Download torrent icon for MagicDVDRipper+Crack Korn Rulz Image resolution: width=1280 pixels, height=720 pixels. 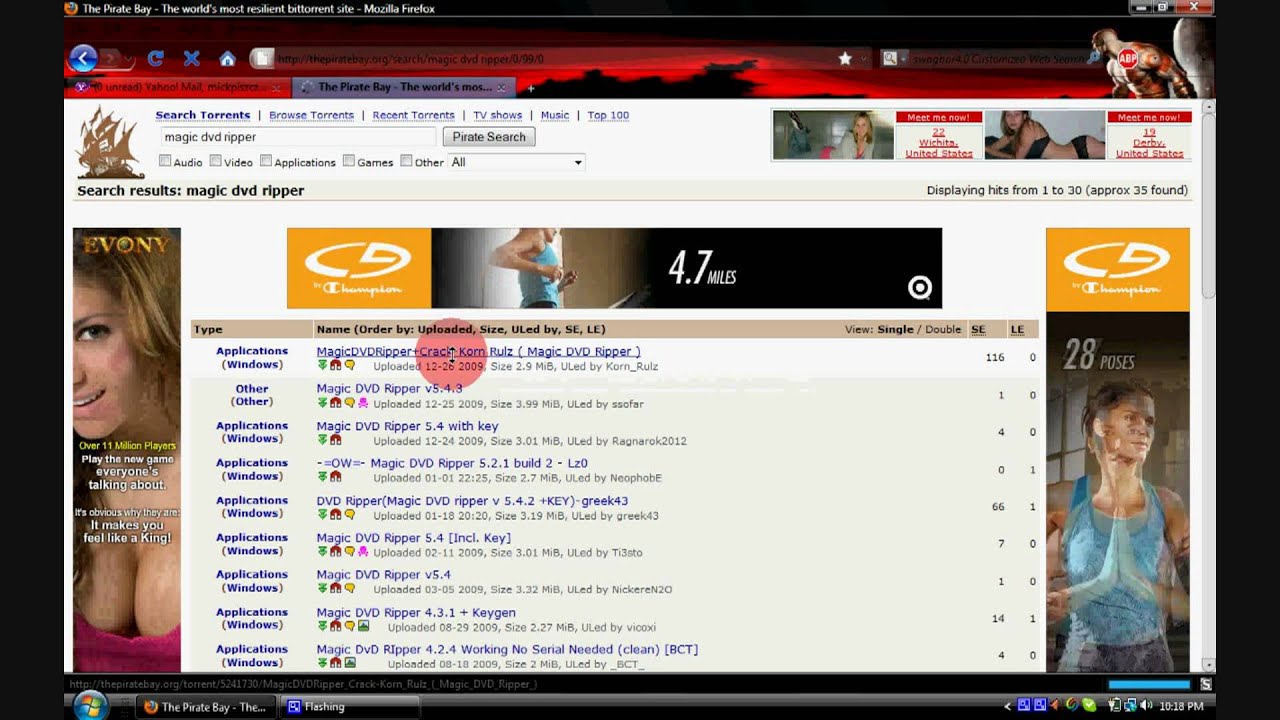click(322, 366)
